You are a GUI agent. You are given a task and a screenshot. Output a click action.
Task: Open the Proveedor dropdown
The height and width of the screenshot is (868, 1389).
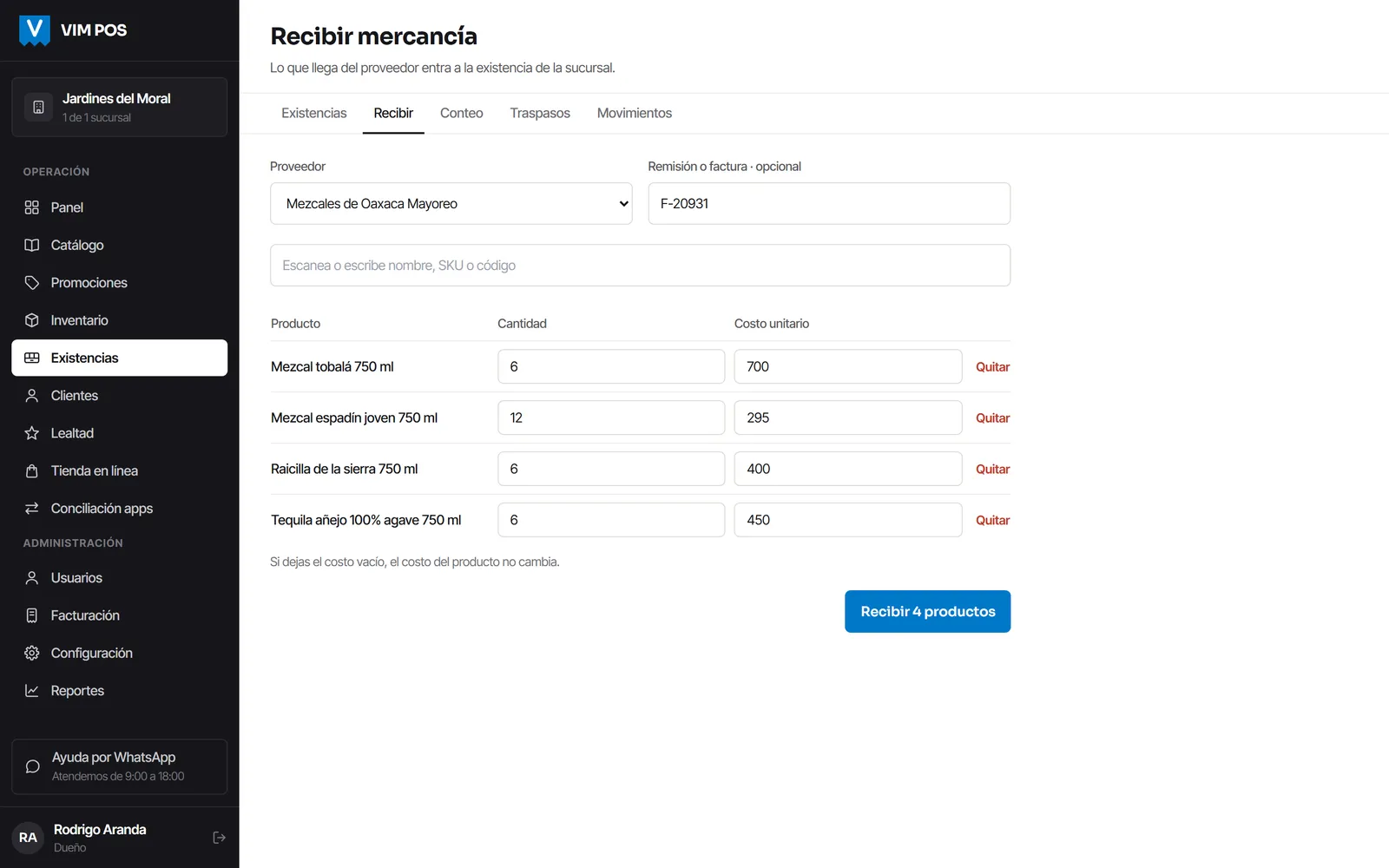pyautogui.click(x=451, y=203)
